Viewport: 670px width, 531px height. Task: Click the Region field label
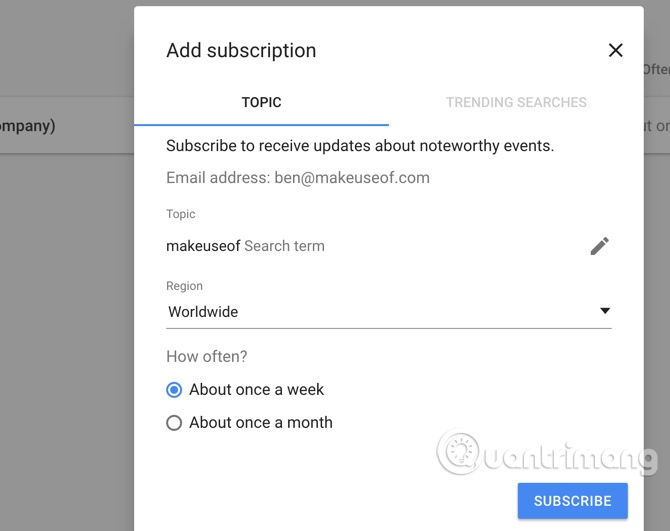184,286
